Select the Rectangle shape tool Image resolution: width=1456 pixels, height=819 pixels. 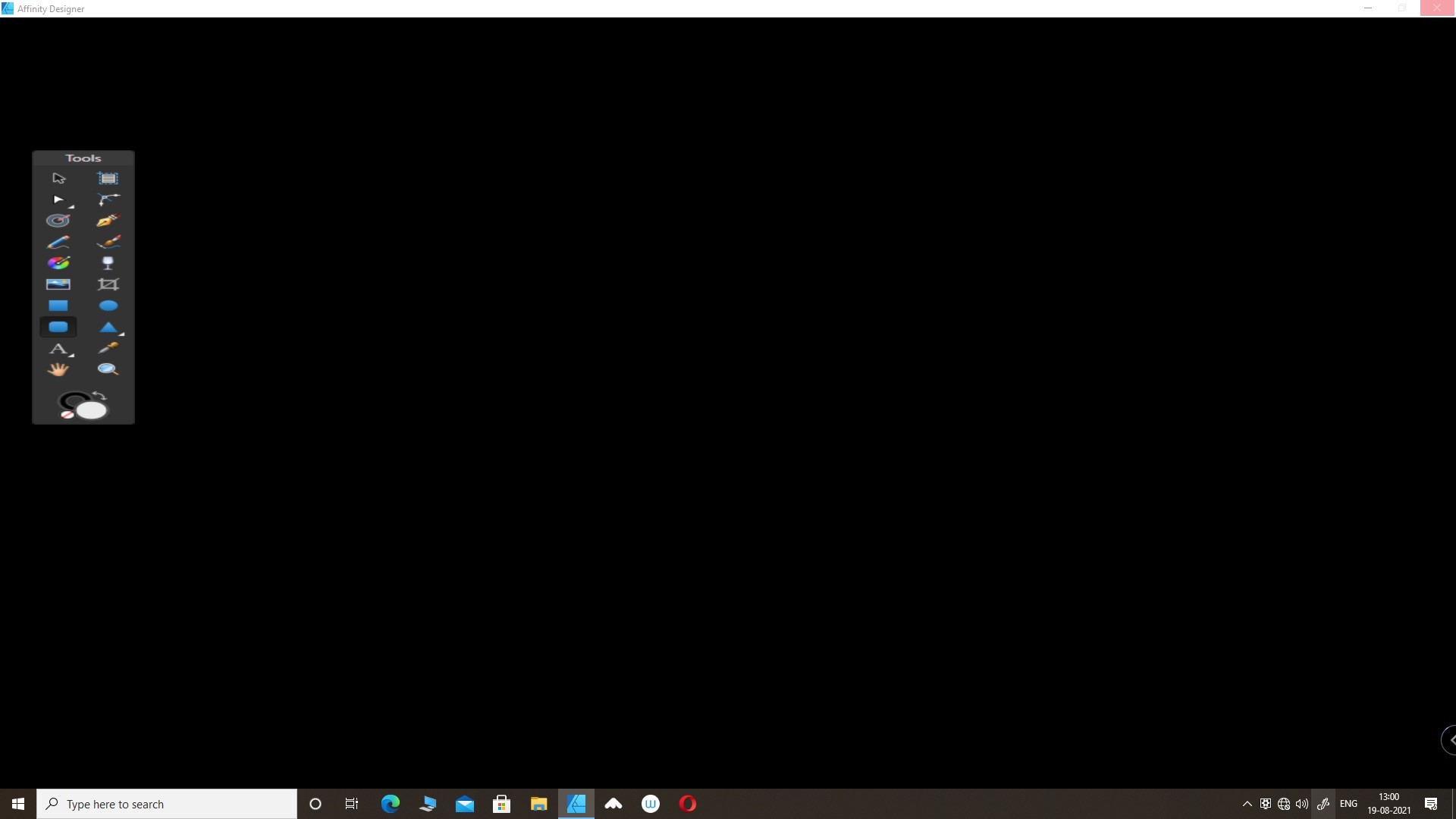(x=58, y=306)
